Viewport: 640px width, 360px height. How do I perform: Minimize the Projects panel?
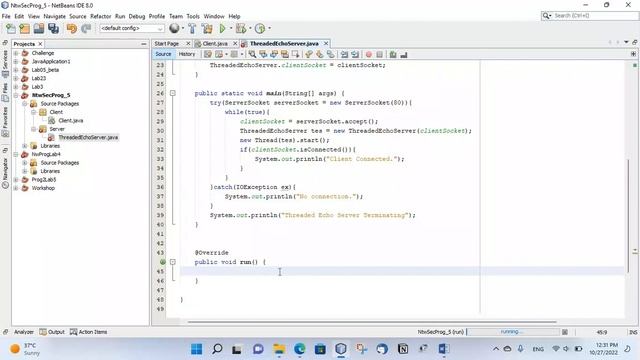[x=144, y=44]
